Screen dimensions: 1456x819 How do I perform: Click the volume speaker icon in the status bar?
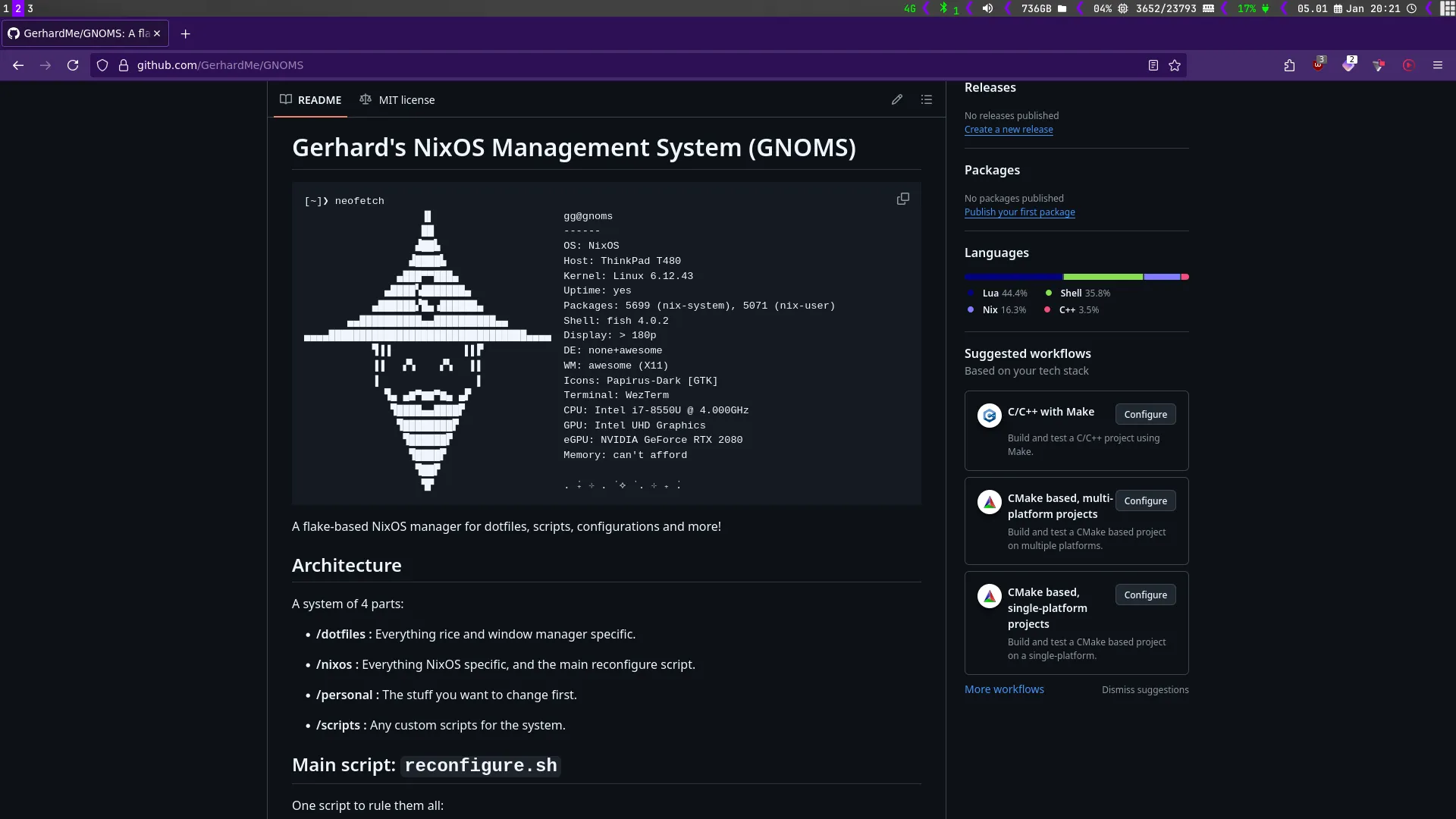(x=987, y=8)
